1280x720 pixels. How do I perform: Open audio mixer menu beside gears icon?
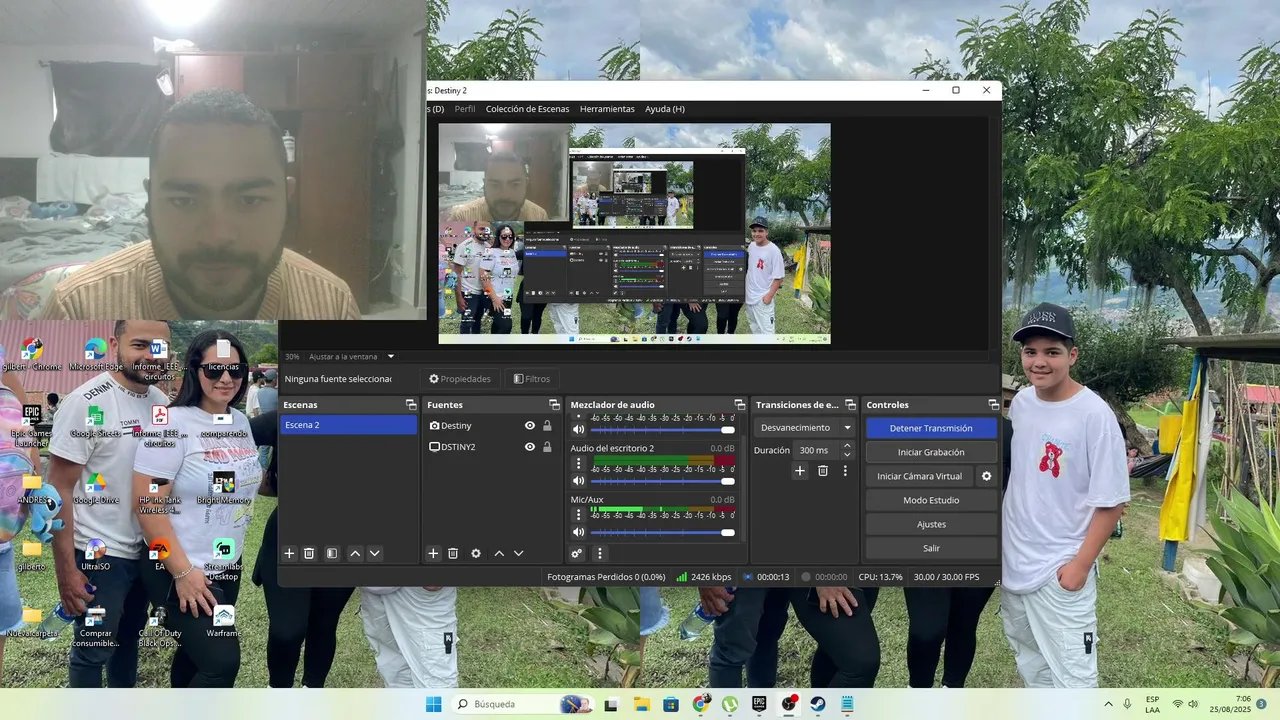(x=600, y=553)
